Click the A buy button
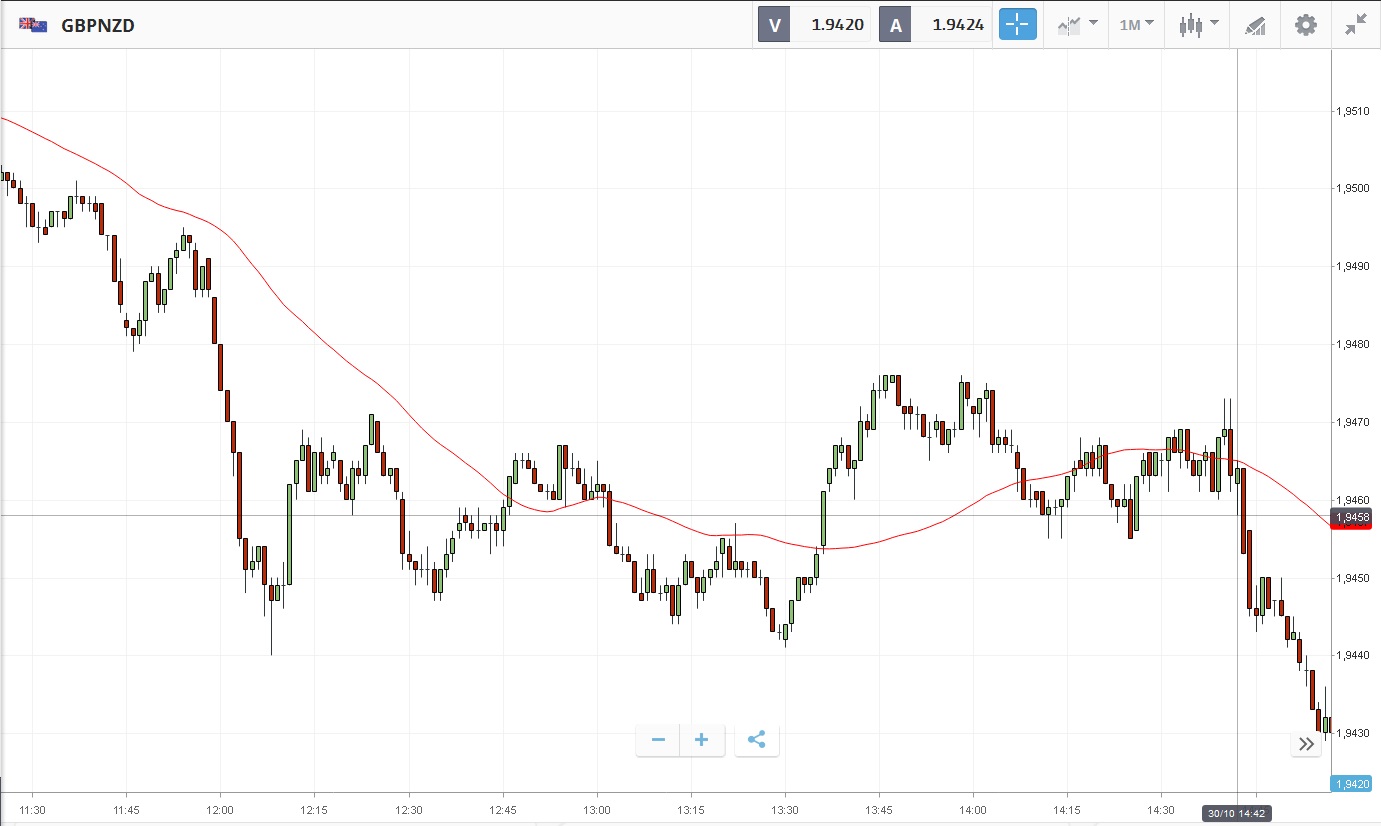 click(895, 25)
